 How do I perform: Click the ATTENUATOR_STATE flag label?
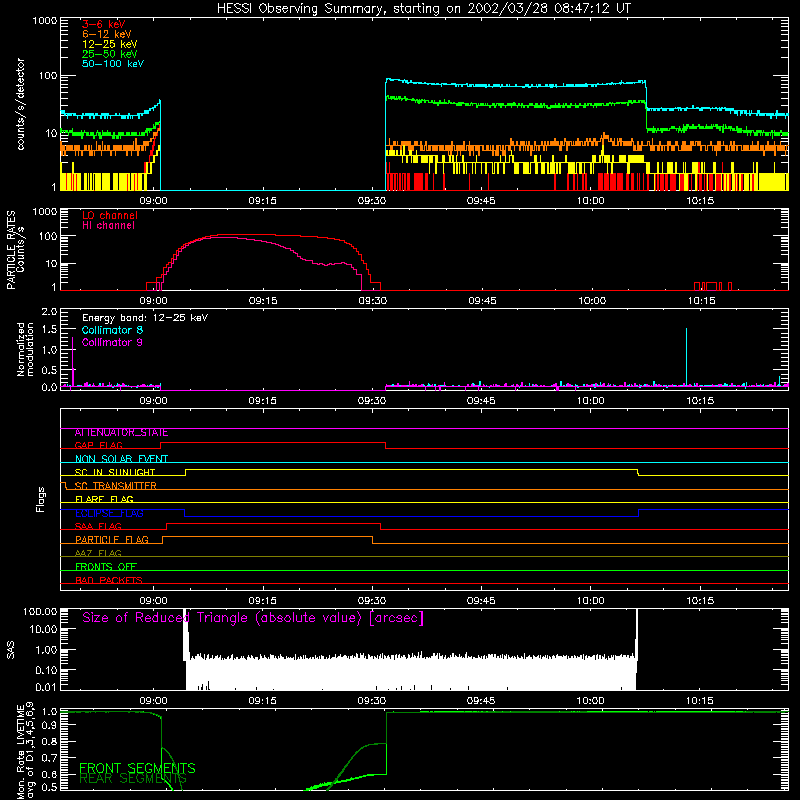[121, 433]
